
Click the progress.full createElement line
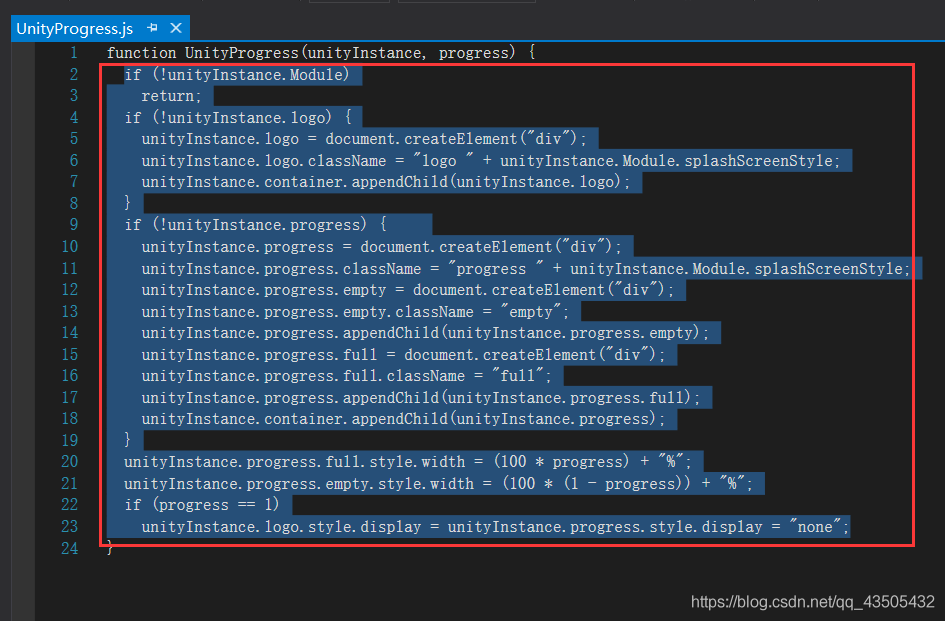click(403, 355)
